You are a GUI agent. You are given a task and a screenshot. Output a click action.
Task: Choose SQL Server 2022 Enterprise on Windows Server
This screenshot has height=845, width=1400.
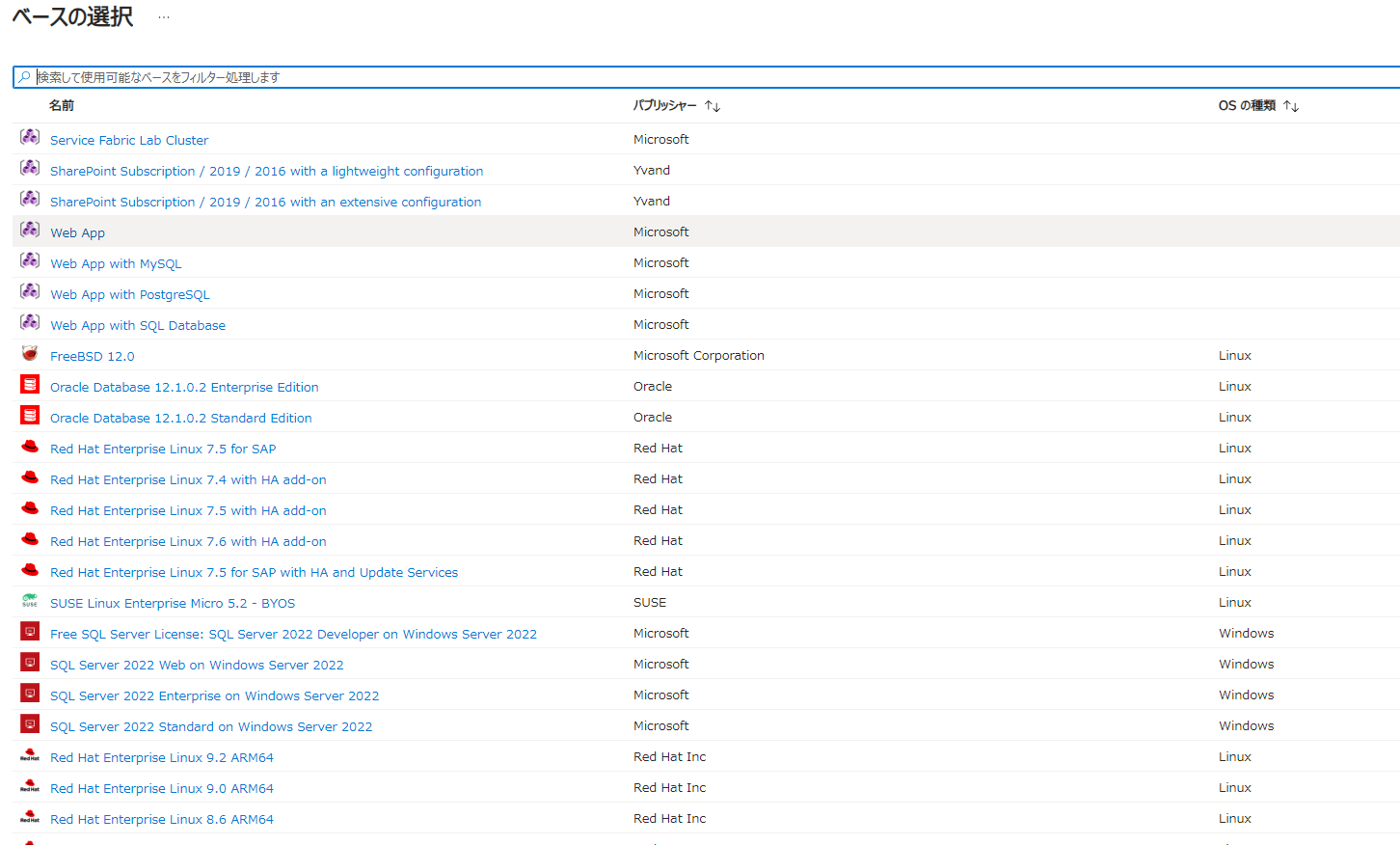tap(214, 695)
